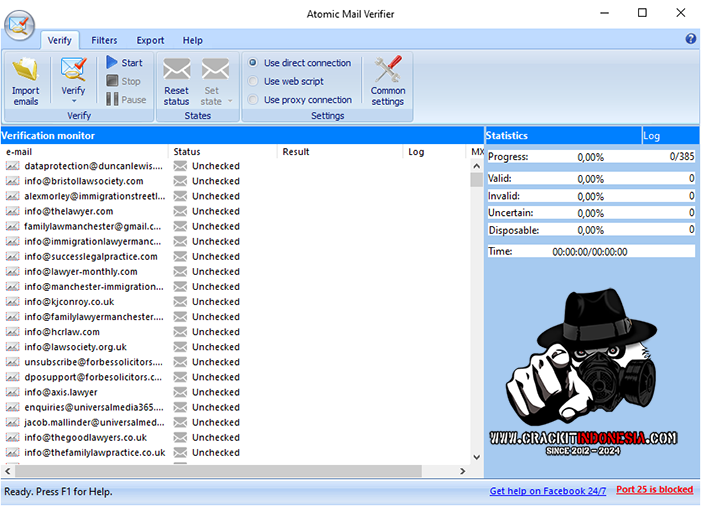The image size is (701, 506).
Task: Open the Export ribbon tab
Action: click(150, 41)
